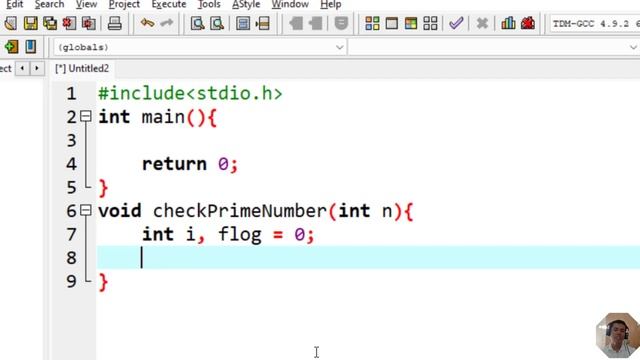640x360 pixels.
Task: Click the left tab scroll arrow
Action: [x=22, y=68]
